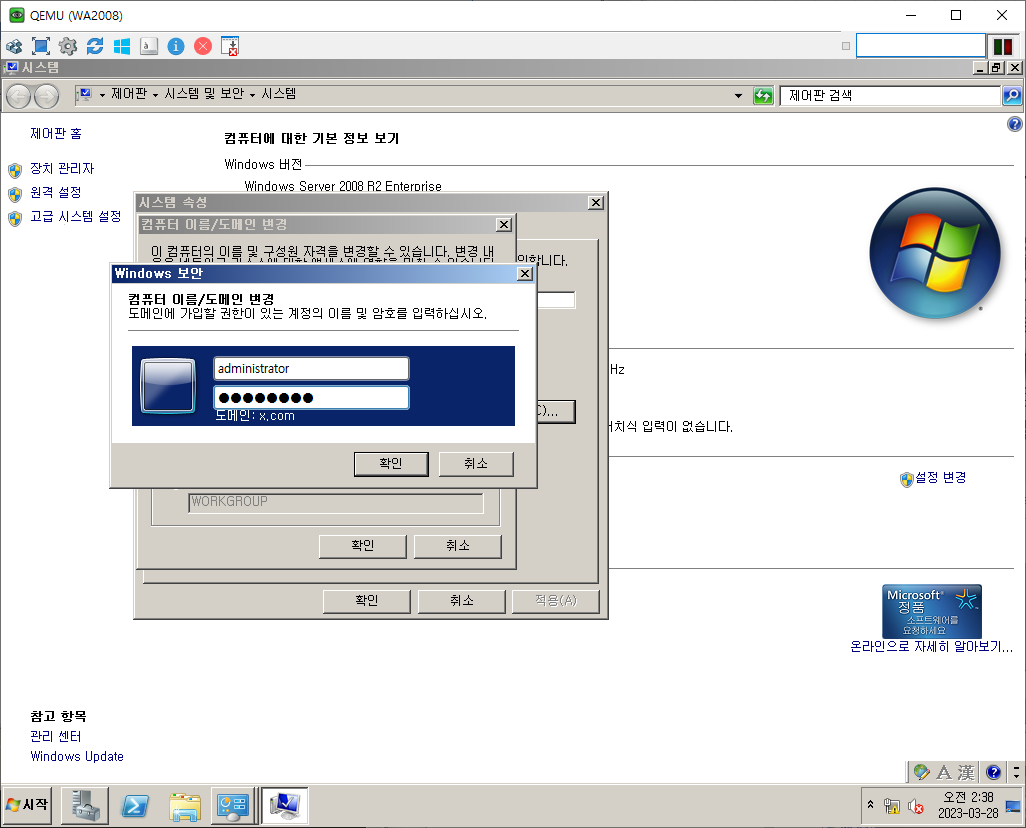Click the address bar computer icon

(84, 96)
